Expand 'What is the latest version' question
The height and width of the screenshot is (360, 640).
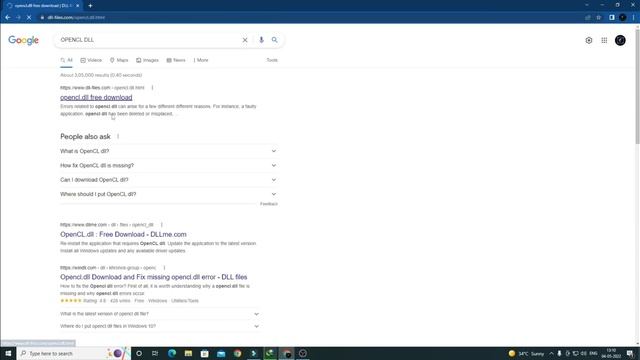coord(159,314)
